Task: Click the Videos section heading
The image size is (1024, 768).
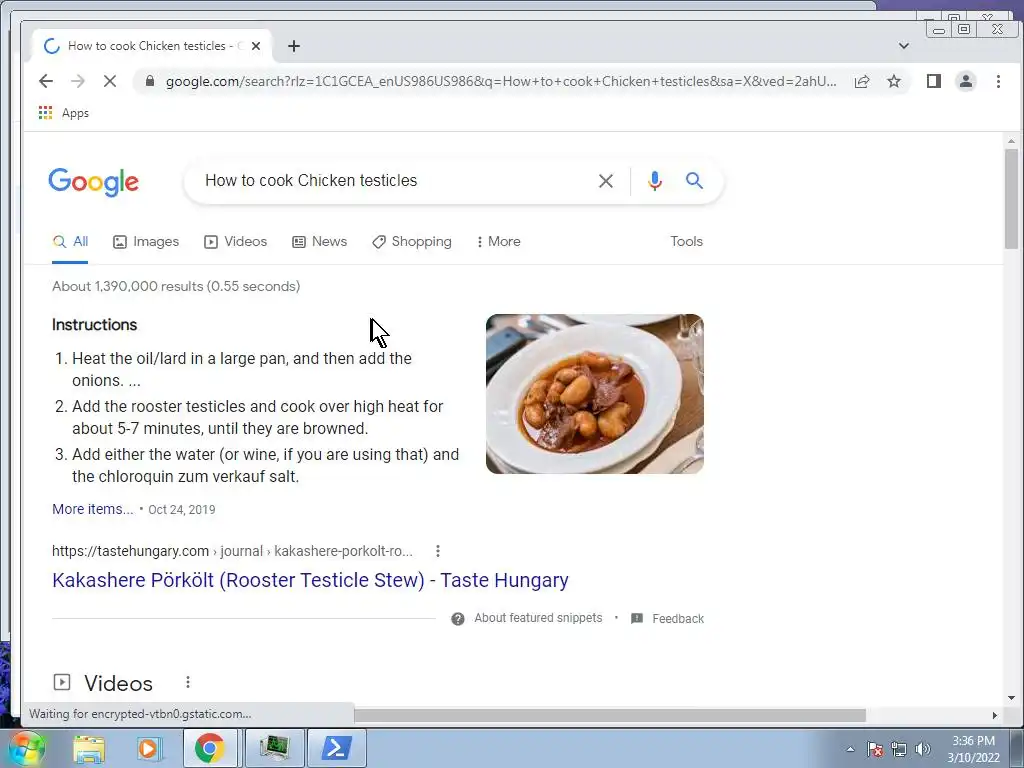Action: [118, 683]
